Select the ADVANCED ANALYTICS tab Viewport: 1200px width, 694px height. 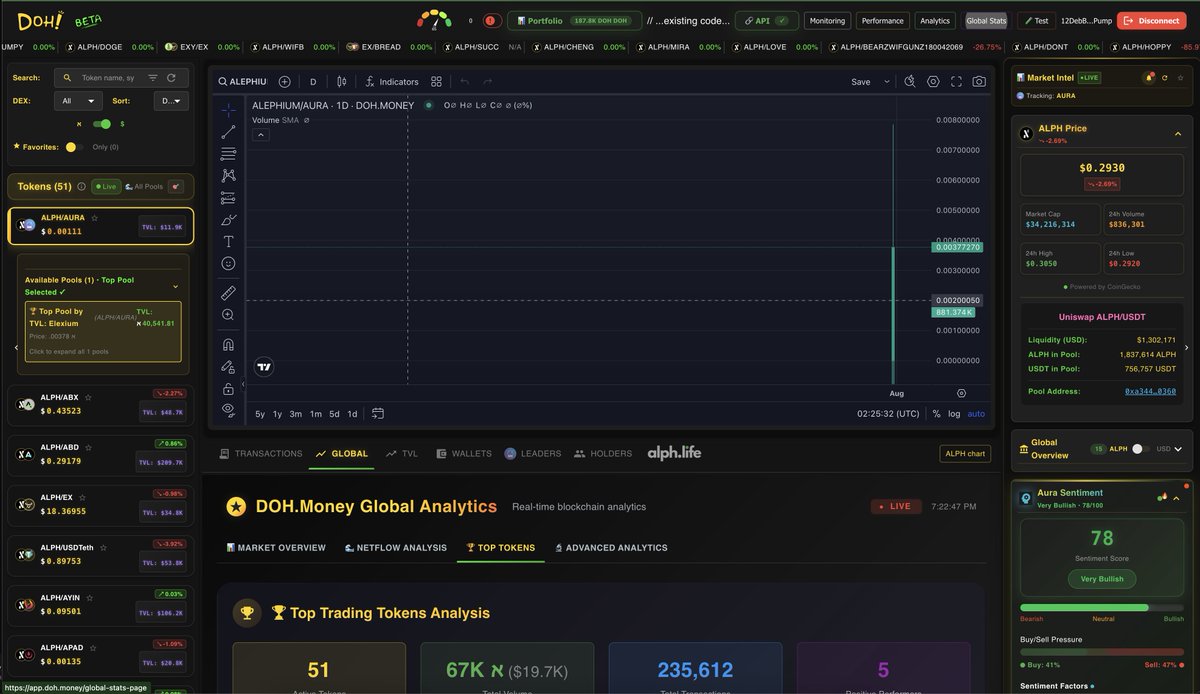(x=611, y=547)
